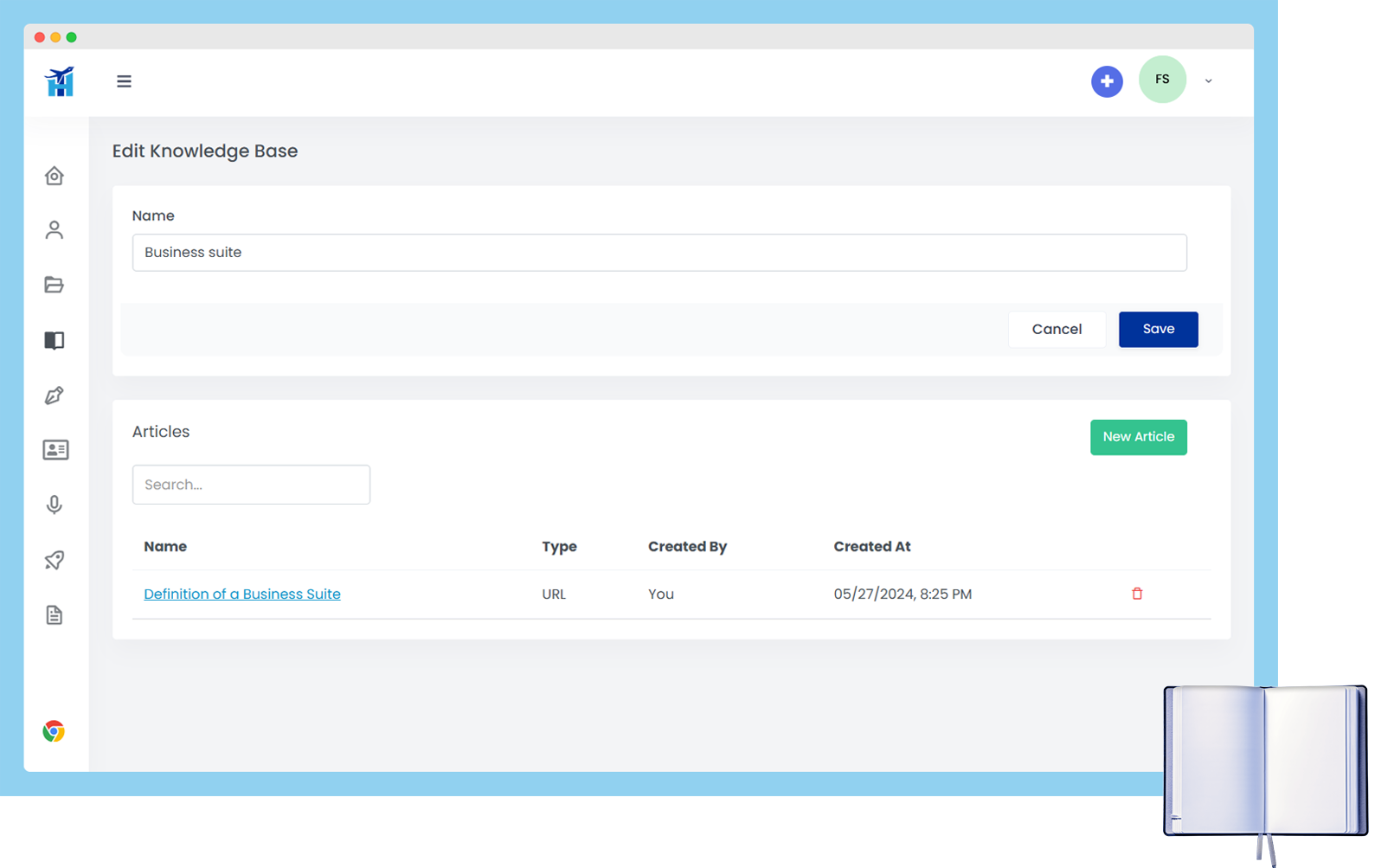Click the blue plus add button
The width and height of the screenshot is (1394, 868).
[x=1107, y=81]
